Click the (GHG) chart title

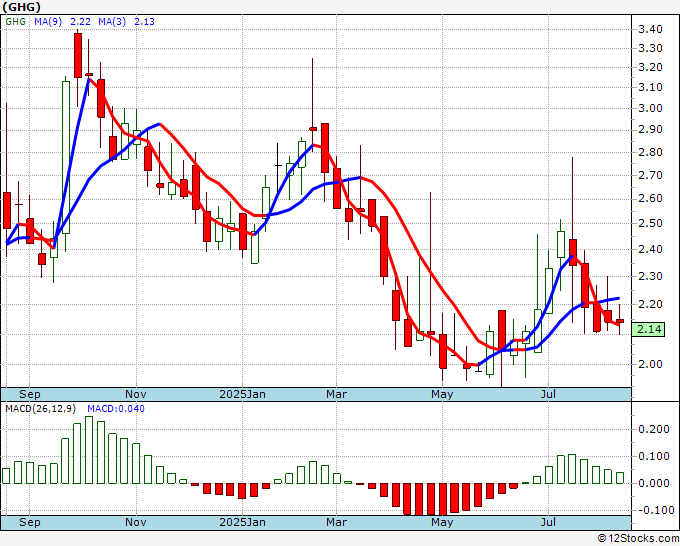pyautogui.click(x=22, y=7)
